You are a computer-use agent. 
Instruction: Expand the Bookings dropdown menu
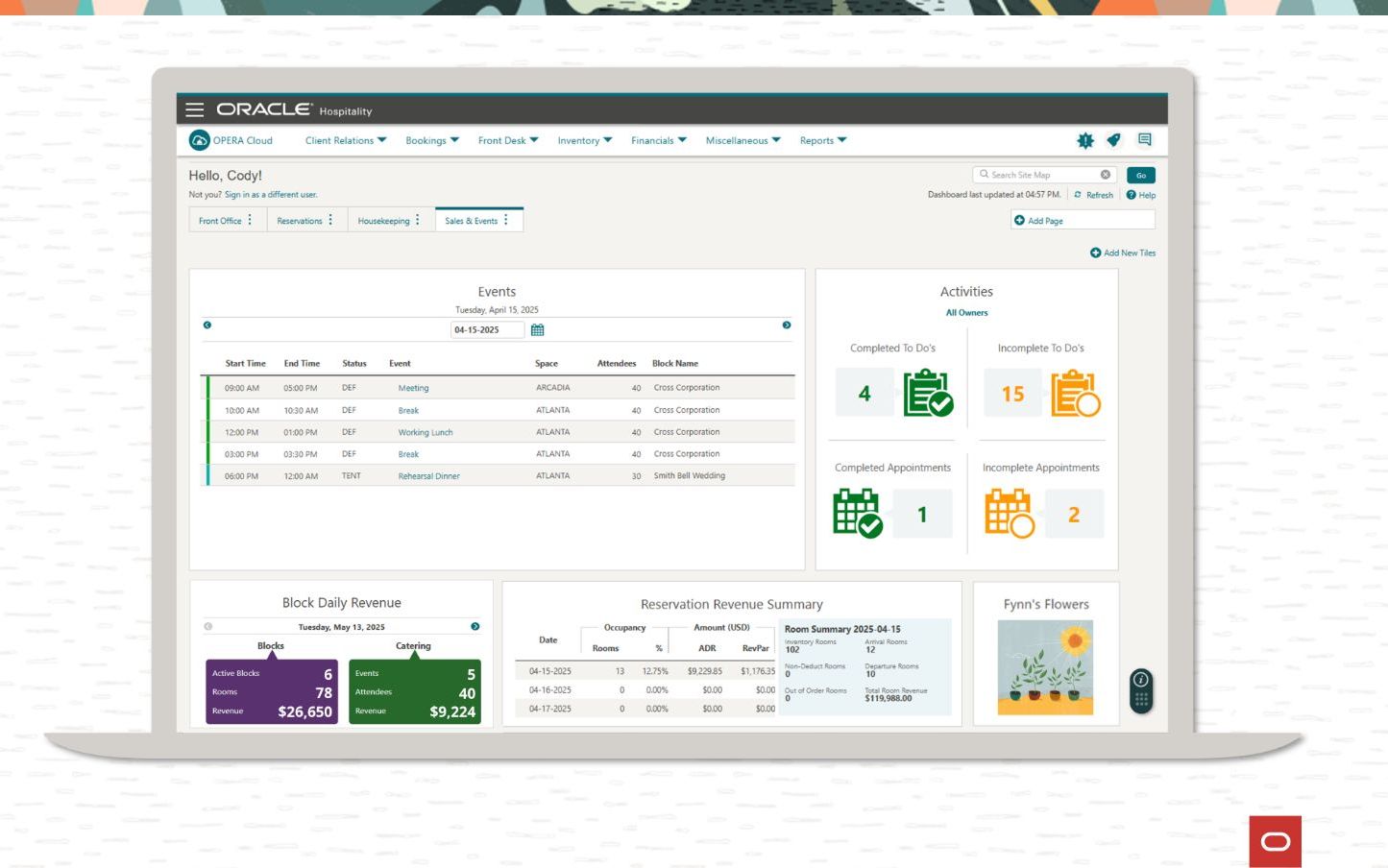(431, 140)
